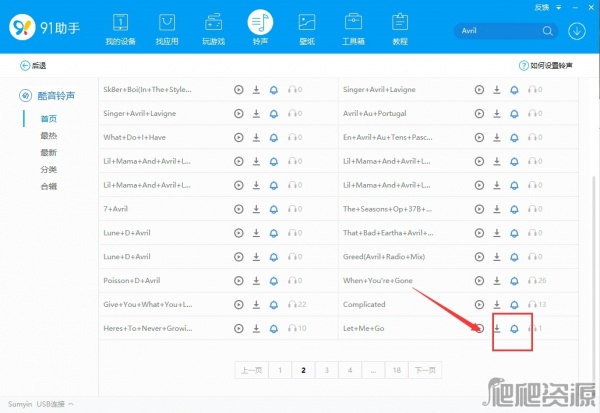Open the download manager arrow icon
Viewport: 600px width, 413px height.
coord(576,31)
